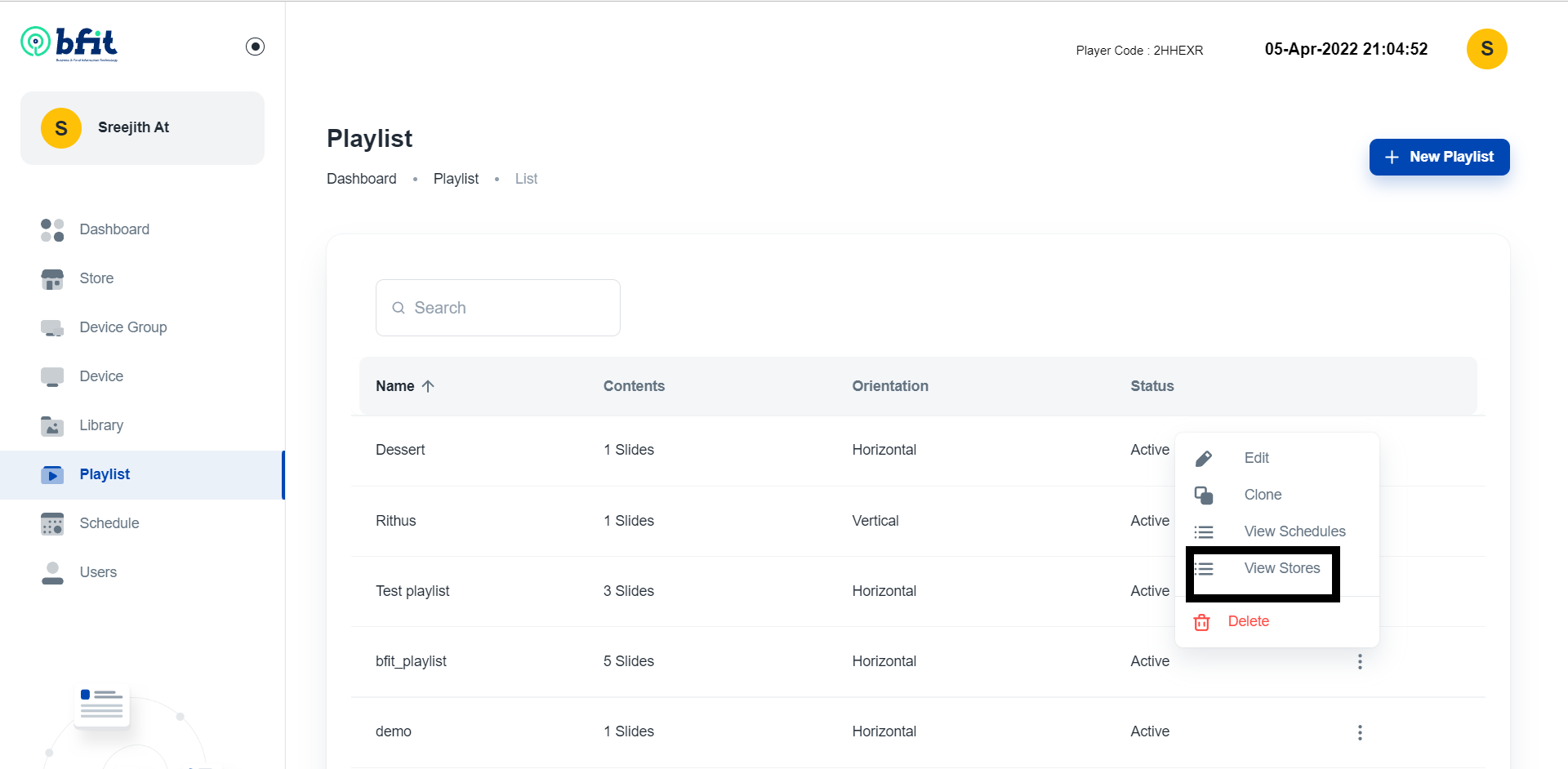
Task: Focus the Search input field
Action: (x=498, y=308)
